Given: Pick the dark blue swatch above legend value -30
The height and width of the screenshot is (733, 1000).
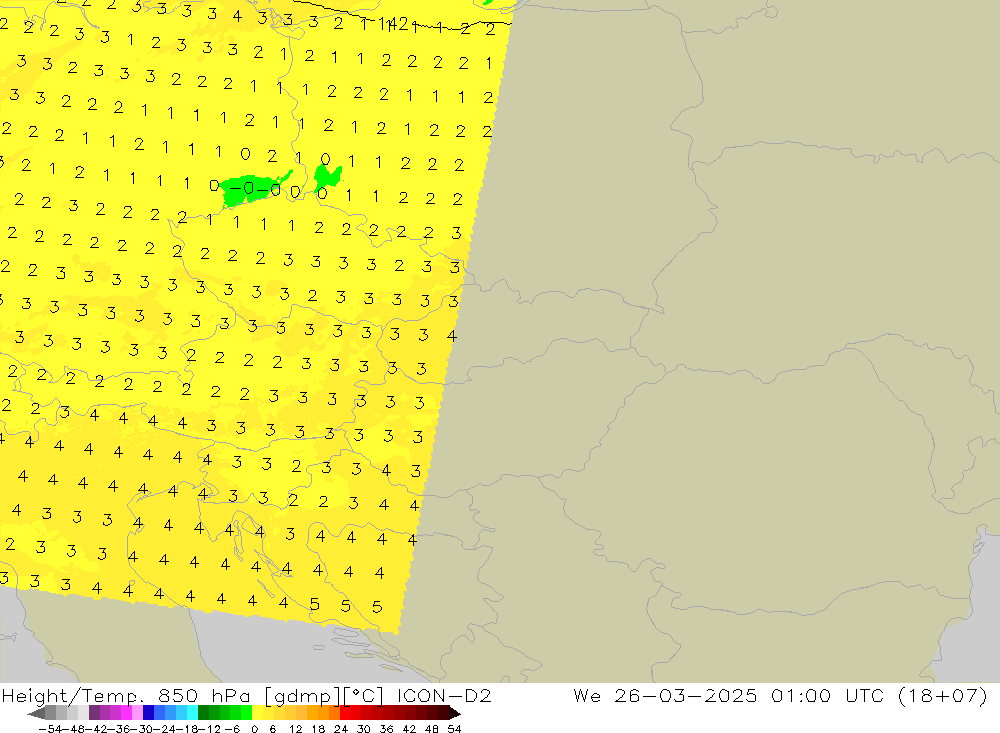Looking at the screenshot, I should [x=148, y=713].
